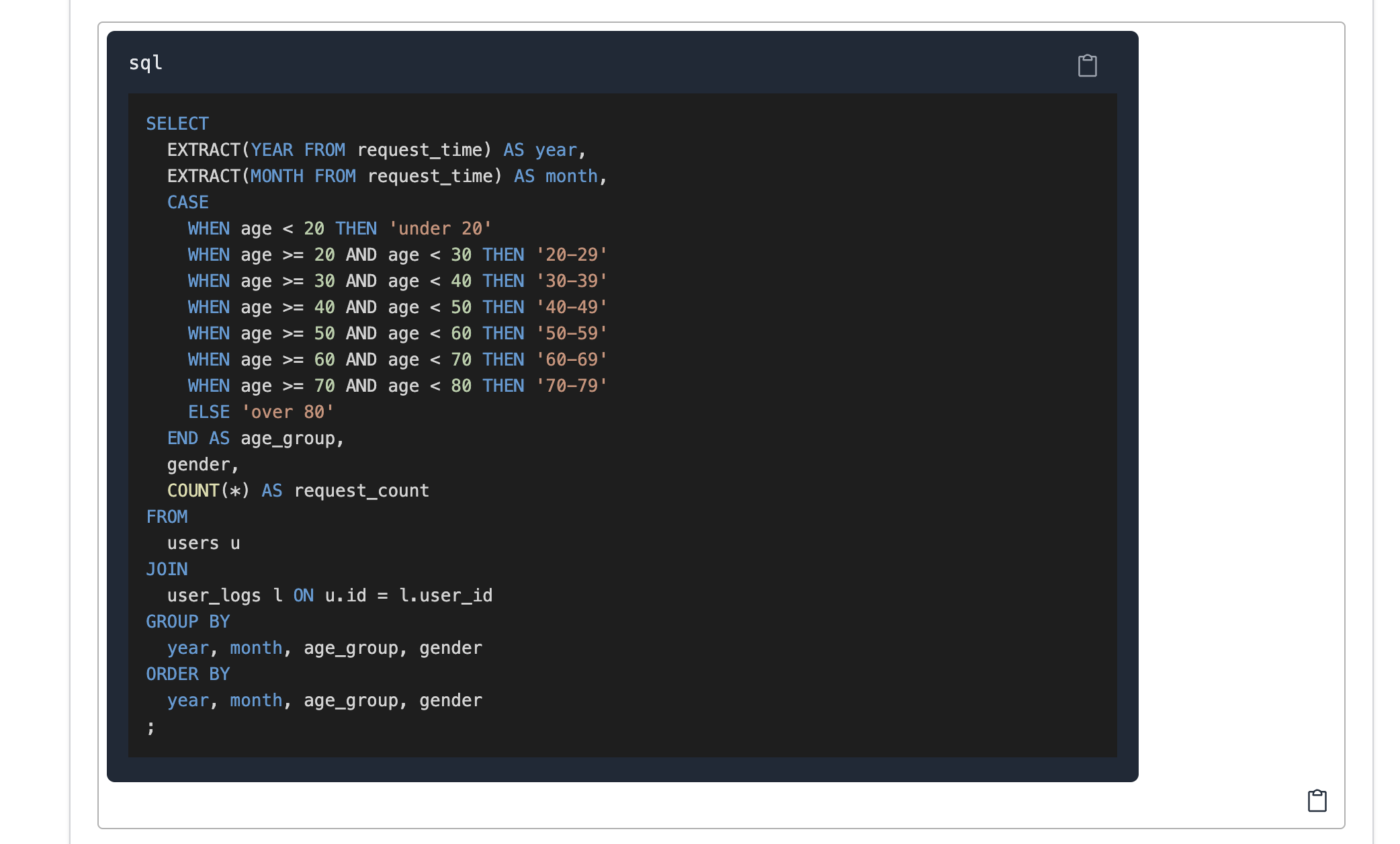This screenshot has height=844, width=1400.
Task: Copy the SQL code block with clipboard icon
Action: coord(1087,65)
